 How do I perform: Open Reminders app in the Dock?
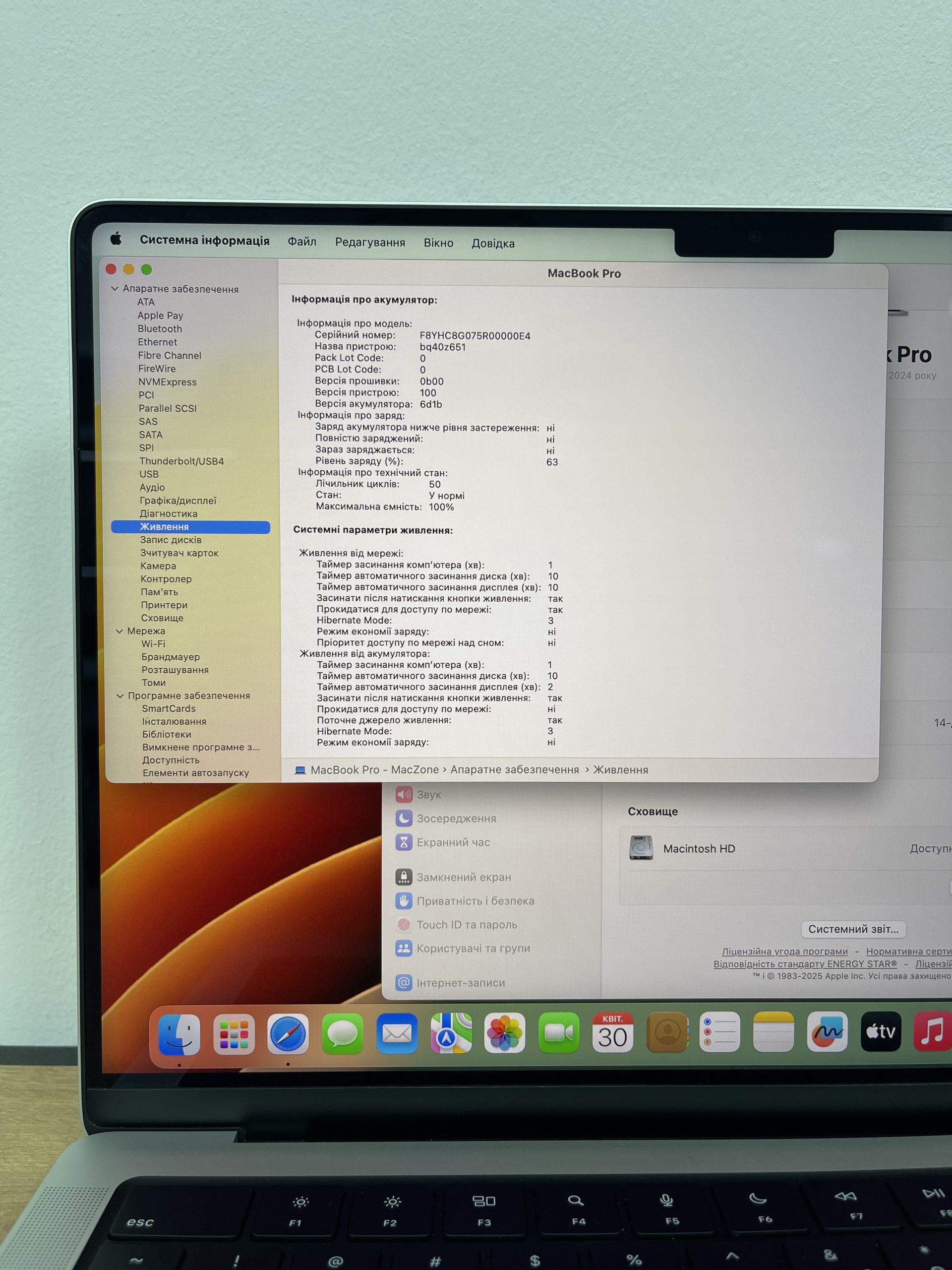(719, 1031)
